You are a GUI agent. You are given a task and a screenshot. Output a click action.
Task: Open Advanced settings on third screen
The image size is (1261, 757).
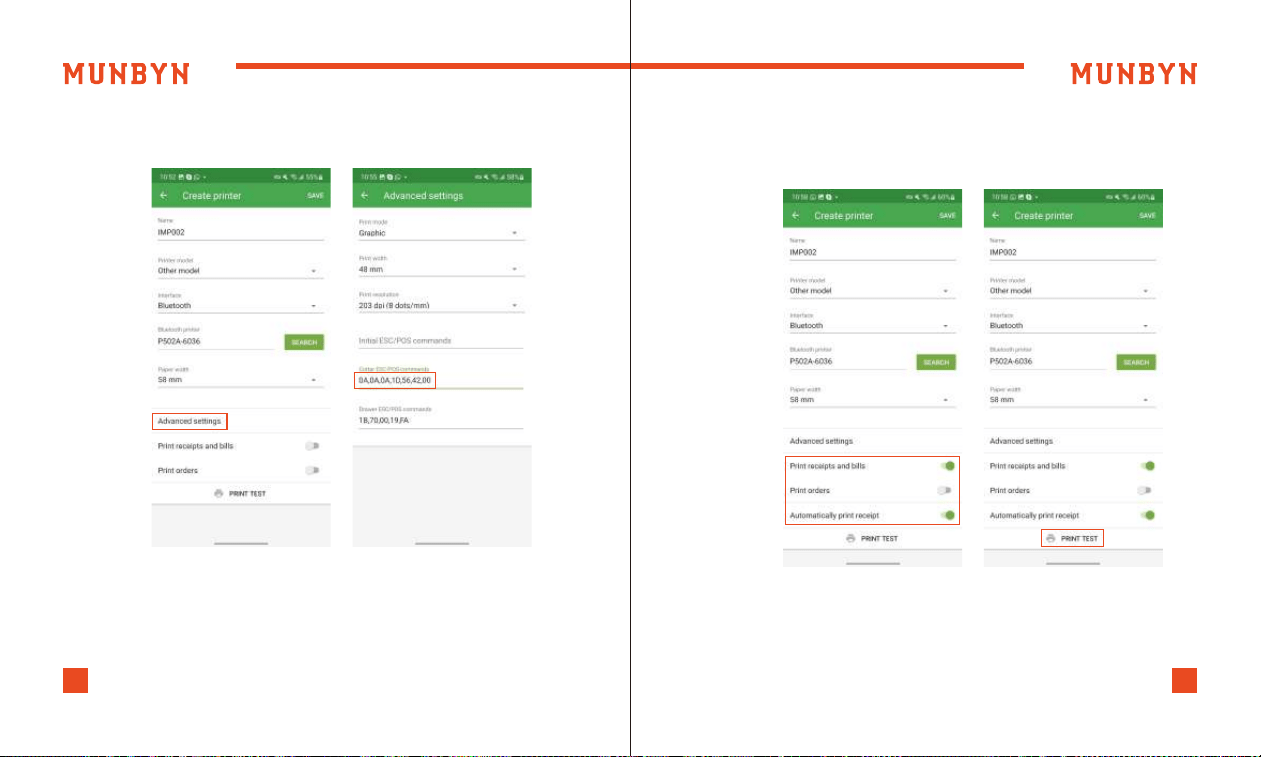[821, 441]
